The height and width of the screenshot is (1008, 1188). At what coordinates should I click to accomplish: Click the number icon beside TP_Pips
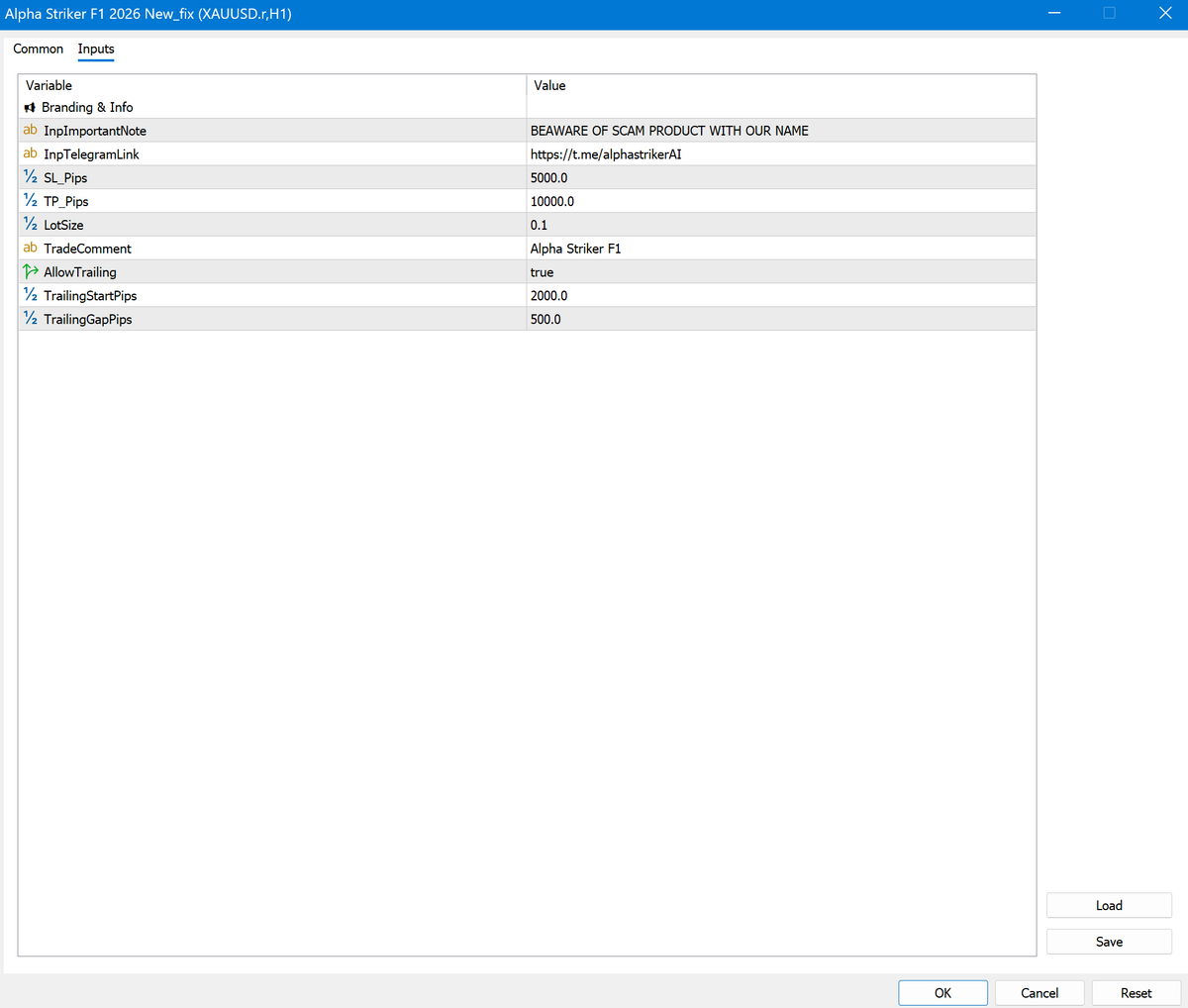coord(30,201)
